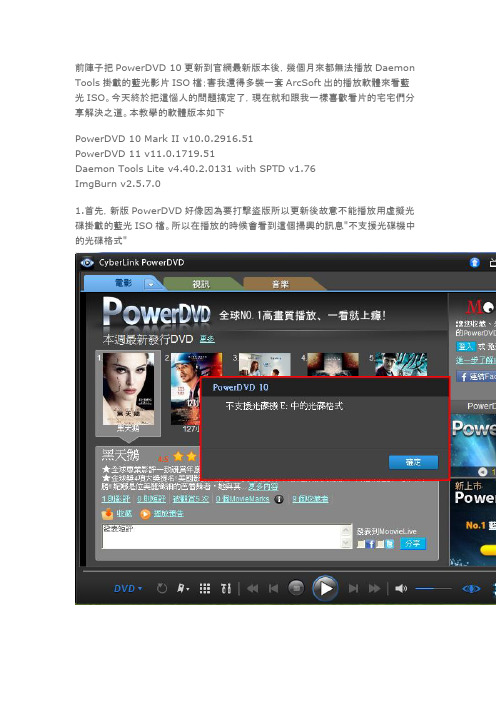Click the Facebook icon under 發表到MoovieLive
The height and width of the screenshot is (702, 496).
click(371, 544)
